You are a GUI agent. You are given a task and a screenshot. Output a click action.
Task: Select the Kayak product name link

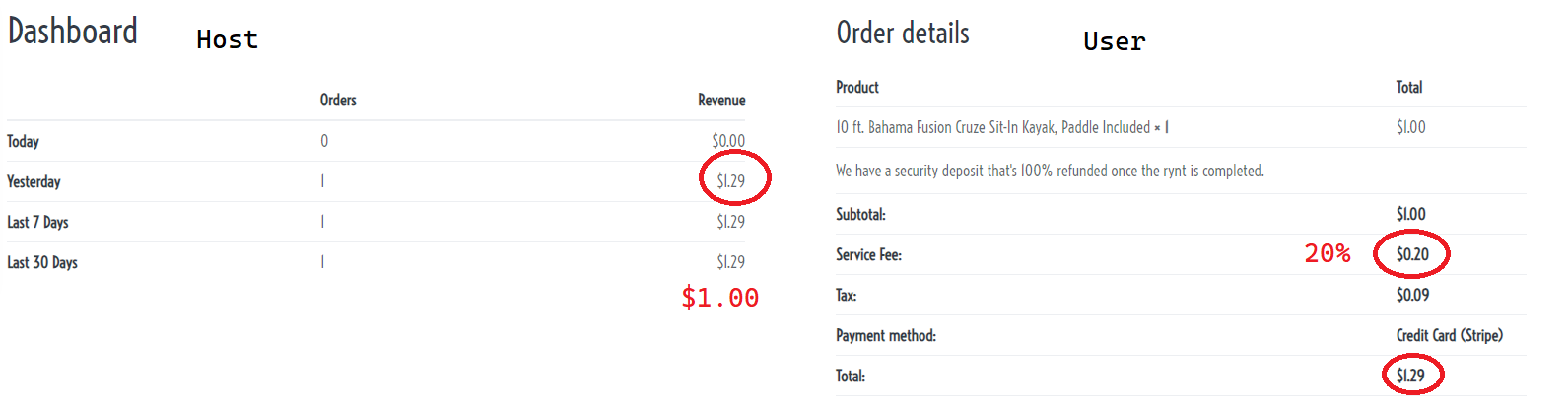(x=992, y=127)
